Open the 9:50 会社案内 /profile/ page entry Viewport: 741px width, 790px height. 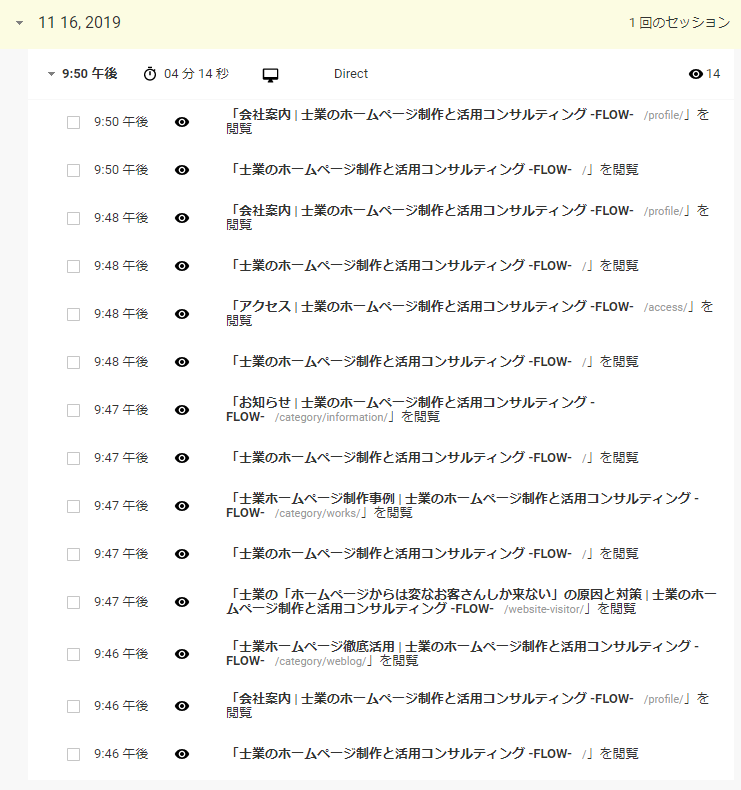coord(467,121)
